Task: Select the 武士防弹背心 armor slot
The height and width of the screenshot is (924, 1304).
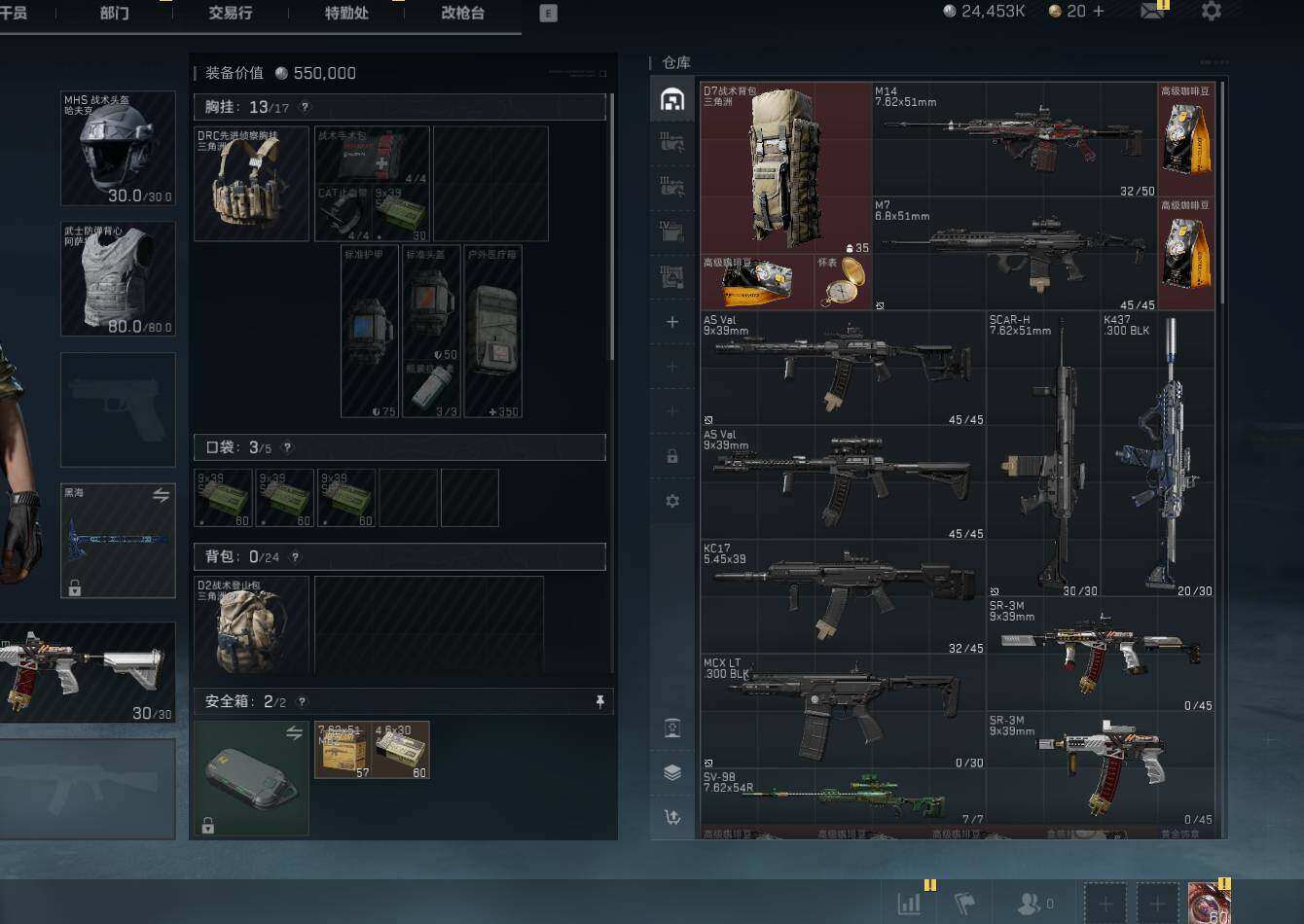Action: click(119, 278)
